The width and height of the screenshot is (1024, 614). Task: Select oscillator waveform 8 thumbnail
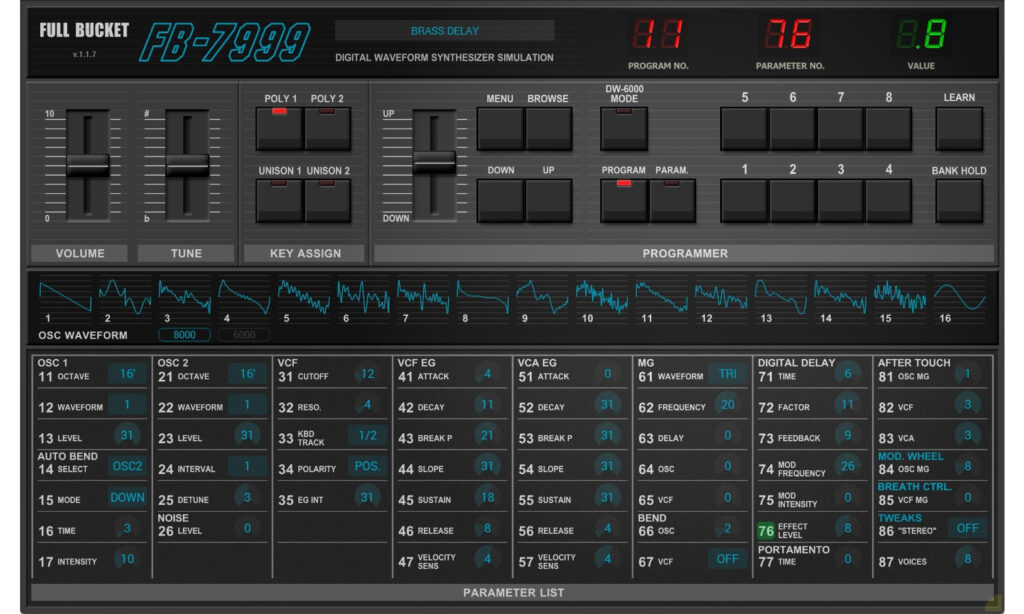click(483, 299)
